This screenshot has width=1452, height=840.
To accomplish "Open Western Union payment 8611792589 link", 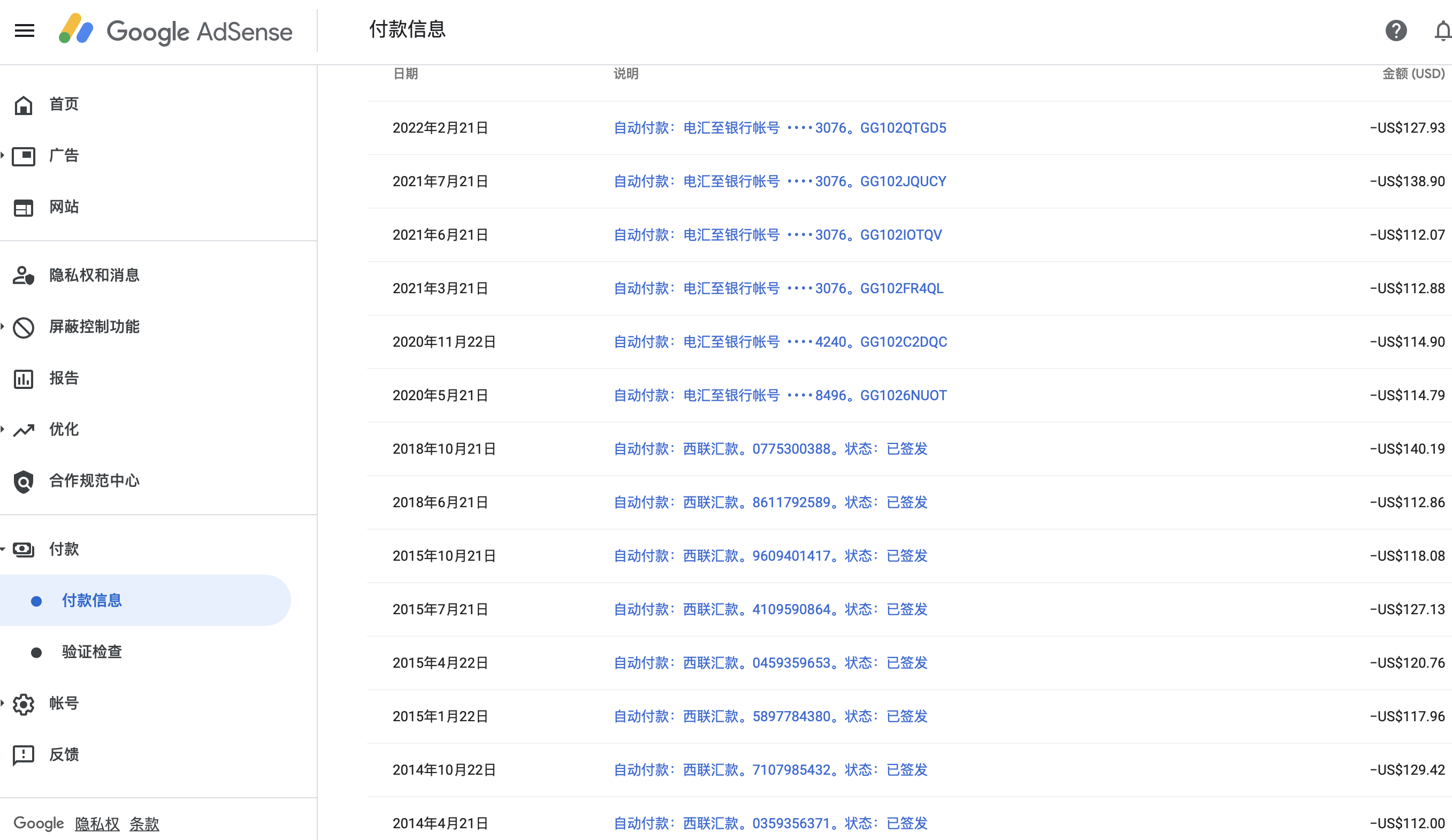I will (x=770, y=503).
